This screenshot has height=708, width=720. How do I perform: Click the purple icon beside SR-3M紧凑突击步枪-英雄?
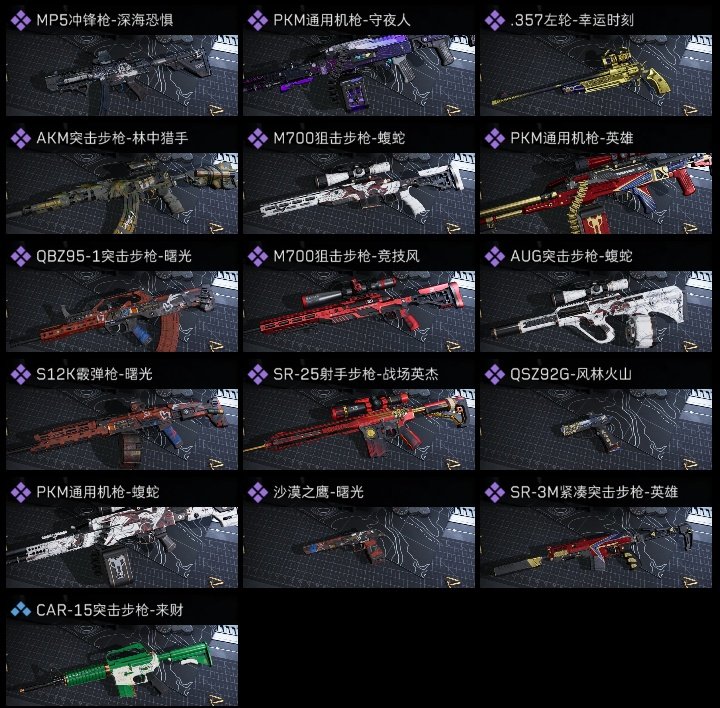[495, 492]
